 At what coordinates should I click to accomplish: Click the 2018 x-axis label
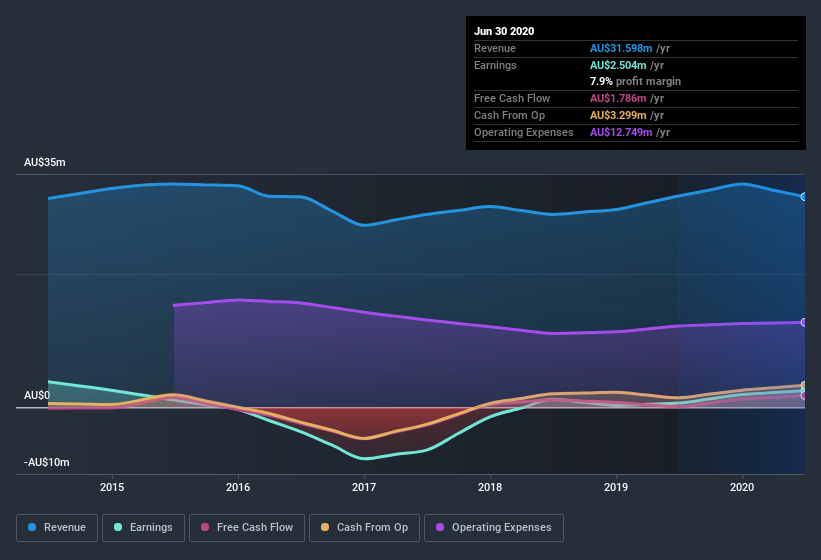[x=490, y=487]
